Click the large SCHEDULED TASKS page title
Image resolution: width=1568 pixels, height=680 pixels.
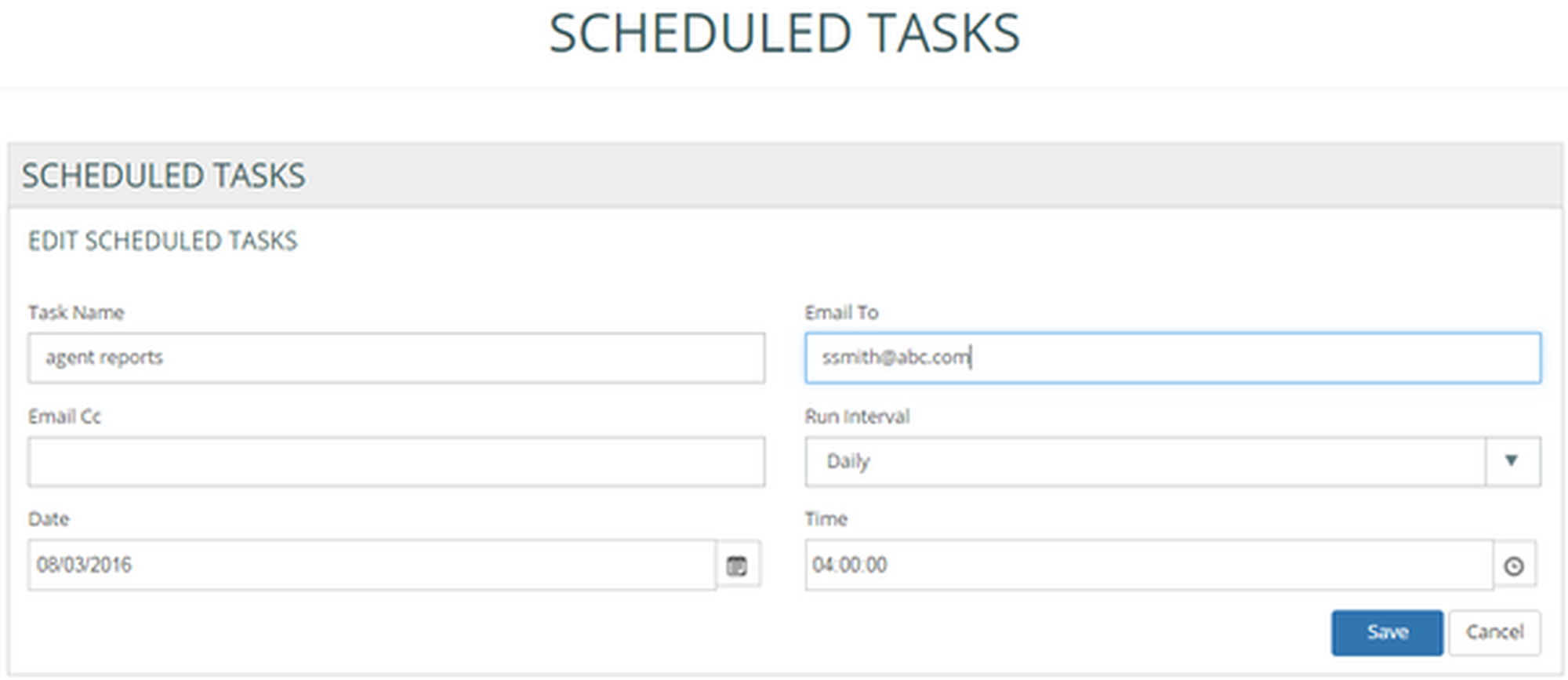tap(784, 34)
